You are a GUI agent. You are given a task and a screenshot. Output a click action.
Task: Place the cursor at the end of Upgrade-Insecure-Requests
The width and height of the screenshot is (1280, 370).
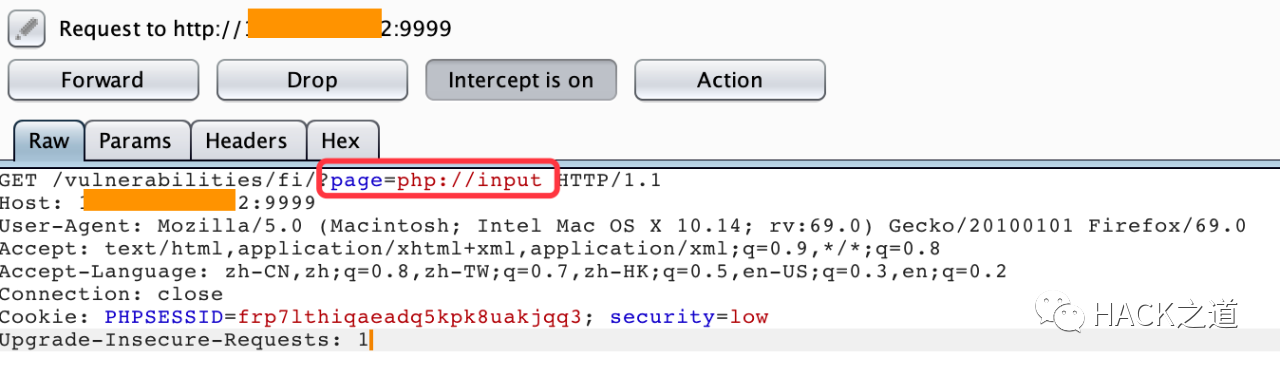tap(370, 340)
